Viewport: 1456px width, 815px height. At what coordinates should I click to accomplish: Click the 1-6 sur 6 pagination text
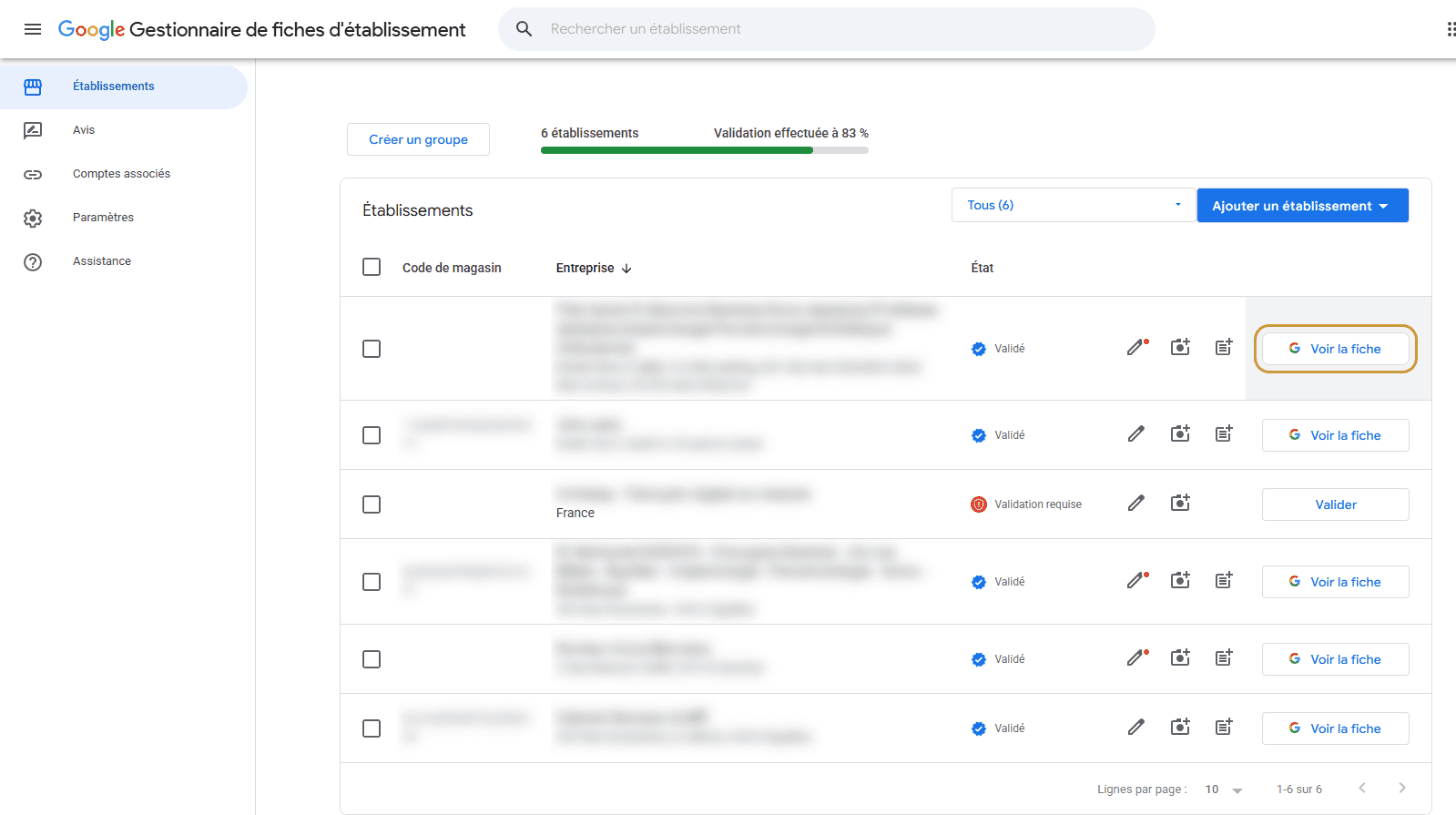(x=1299, y=789)
